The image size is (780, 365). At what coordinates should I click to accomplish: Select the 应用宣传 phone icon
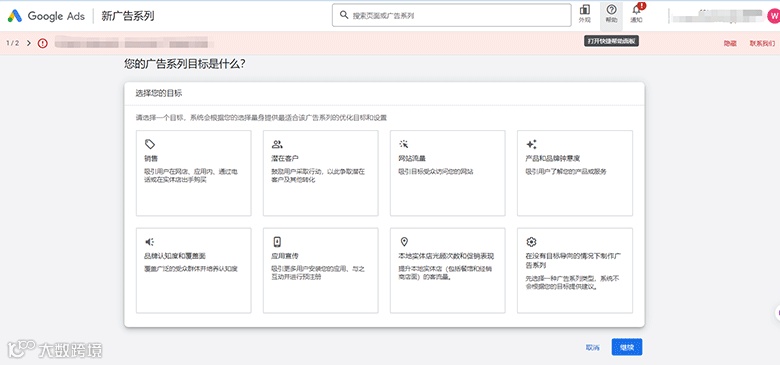(x=277, y=242)
